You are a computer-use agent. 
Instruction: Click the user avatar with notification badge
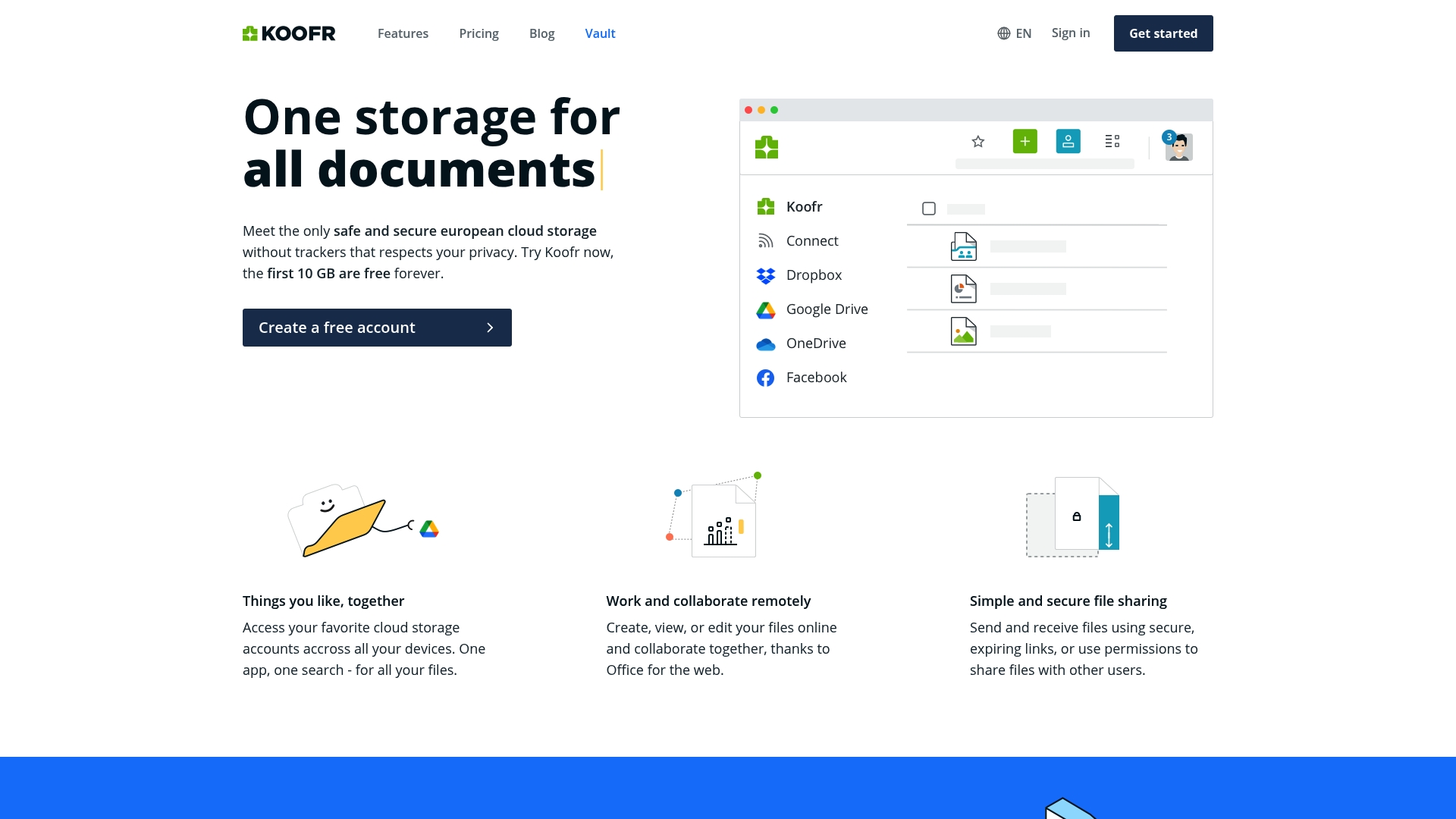click(1178, 146)
